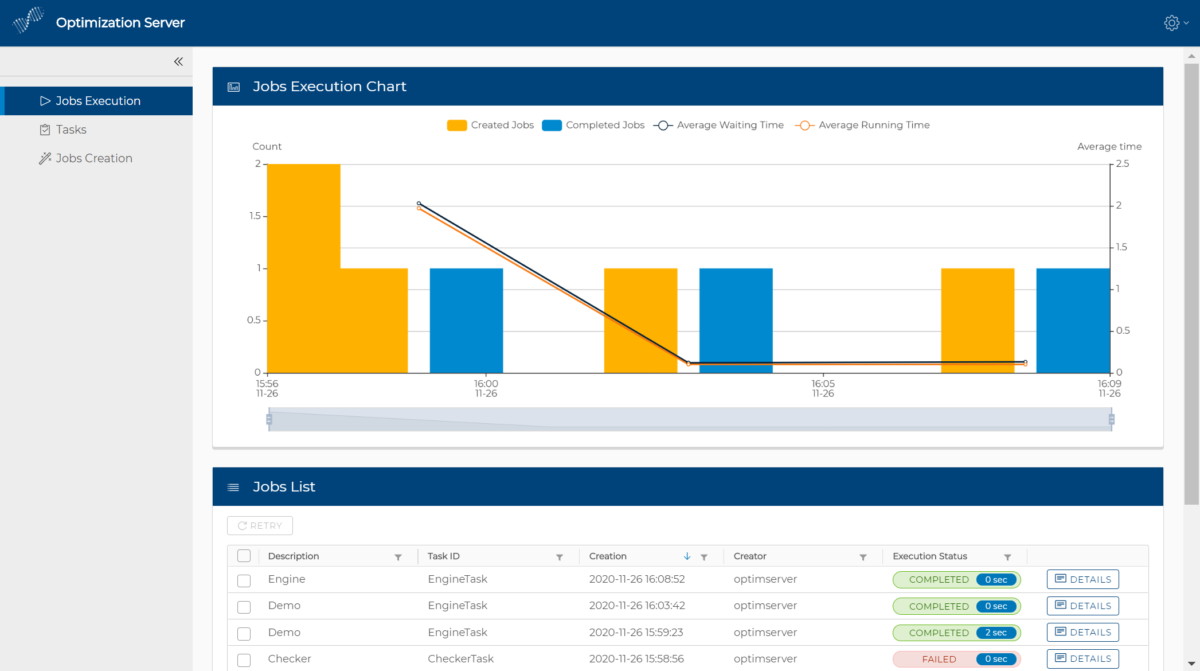Click the list icon on Jobs List header
Screen dimensions: 1200x671
click(233, 486)
